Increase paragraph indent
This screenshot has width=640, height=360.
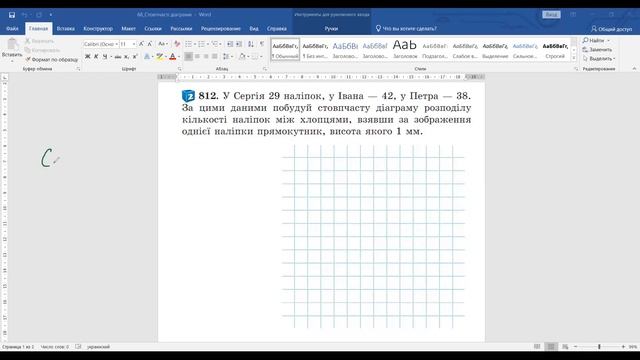coord(239,44)
